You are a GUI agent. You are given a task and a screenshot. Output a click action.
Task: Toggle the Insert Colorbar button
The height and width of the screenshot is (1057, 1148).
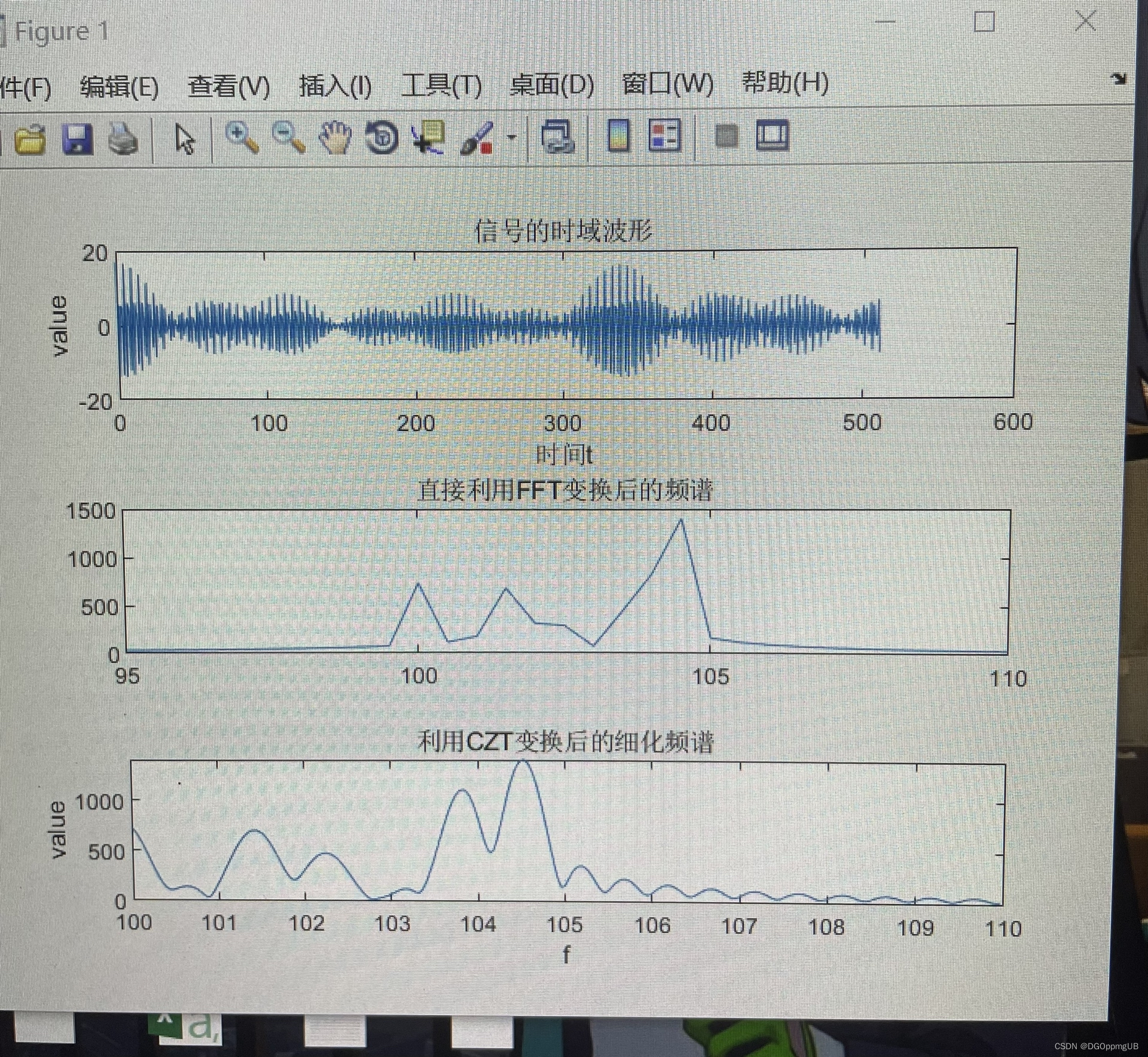click(x=618, y=136)
